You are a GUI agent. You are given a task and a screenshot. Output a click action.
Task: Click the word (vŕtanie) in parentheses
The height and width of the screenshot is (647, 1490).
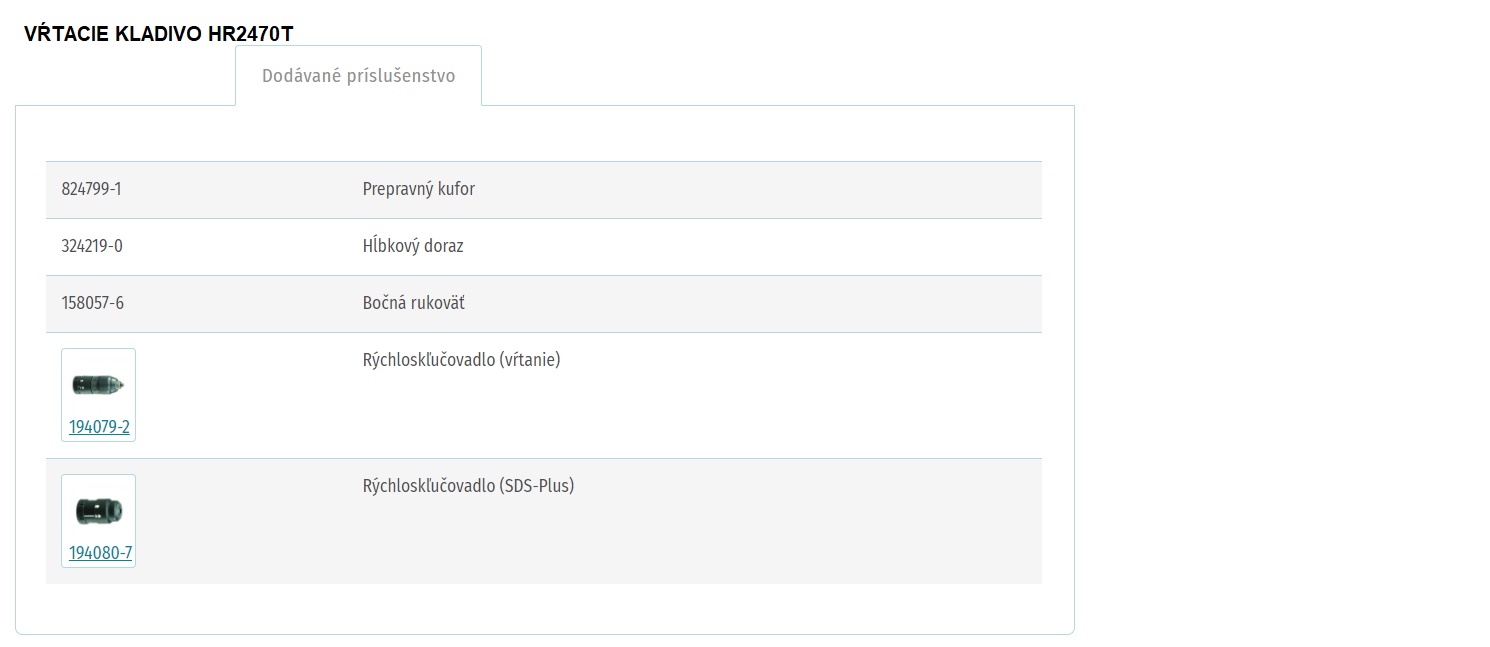click(x=530, y=360)
